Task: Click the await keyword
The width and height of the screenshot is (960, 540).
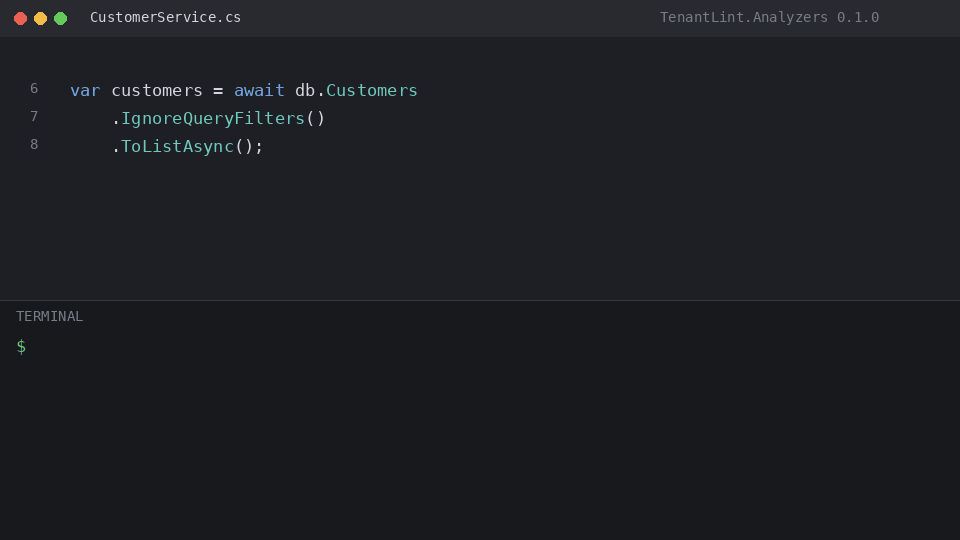Action: coord(259,91)
